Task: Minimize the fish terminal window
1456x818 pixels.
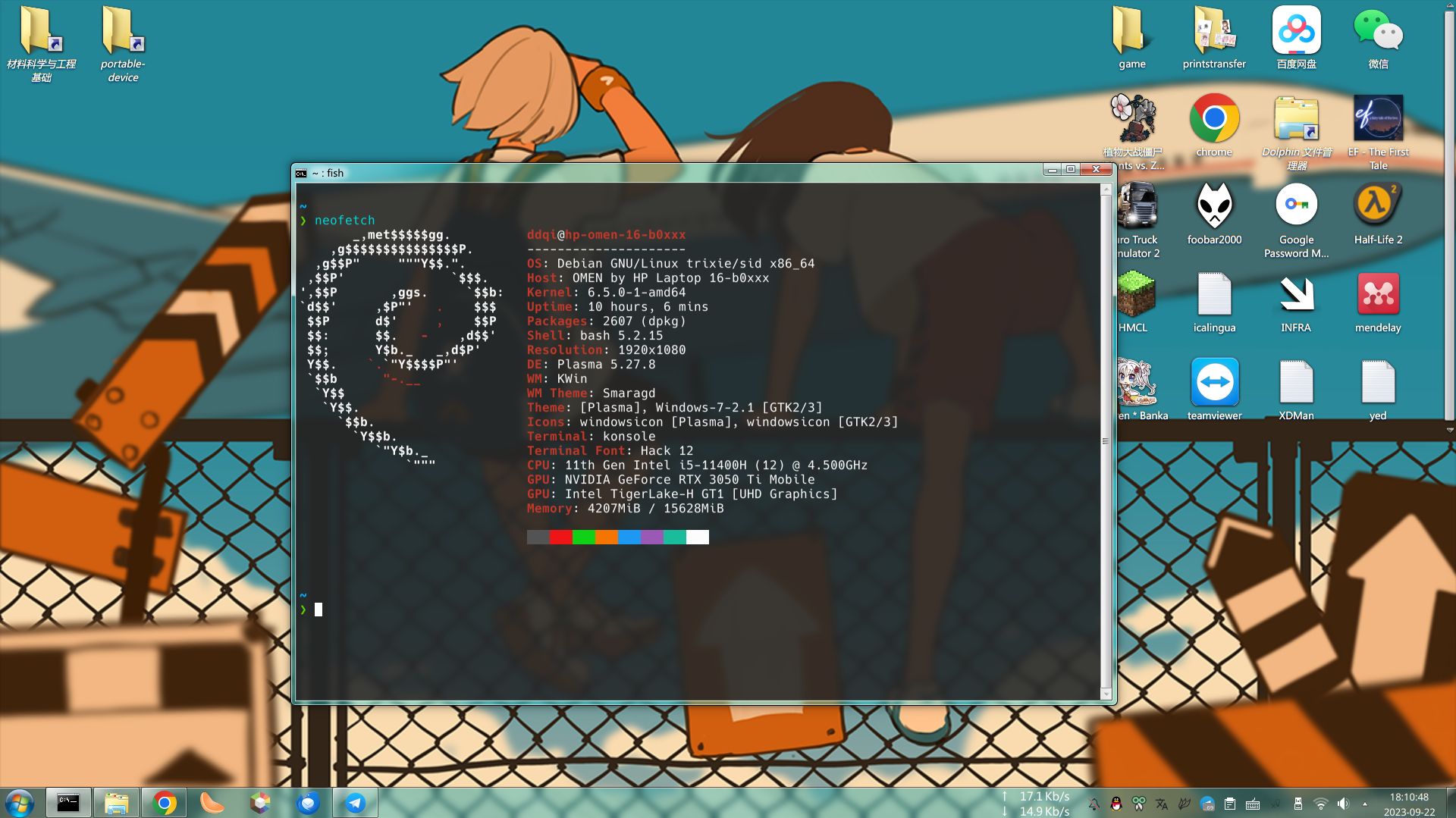Action: point(1052,170)
